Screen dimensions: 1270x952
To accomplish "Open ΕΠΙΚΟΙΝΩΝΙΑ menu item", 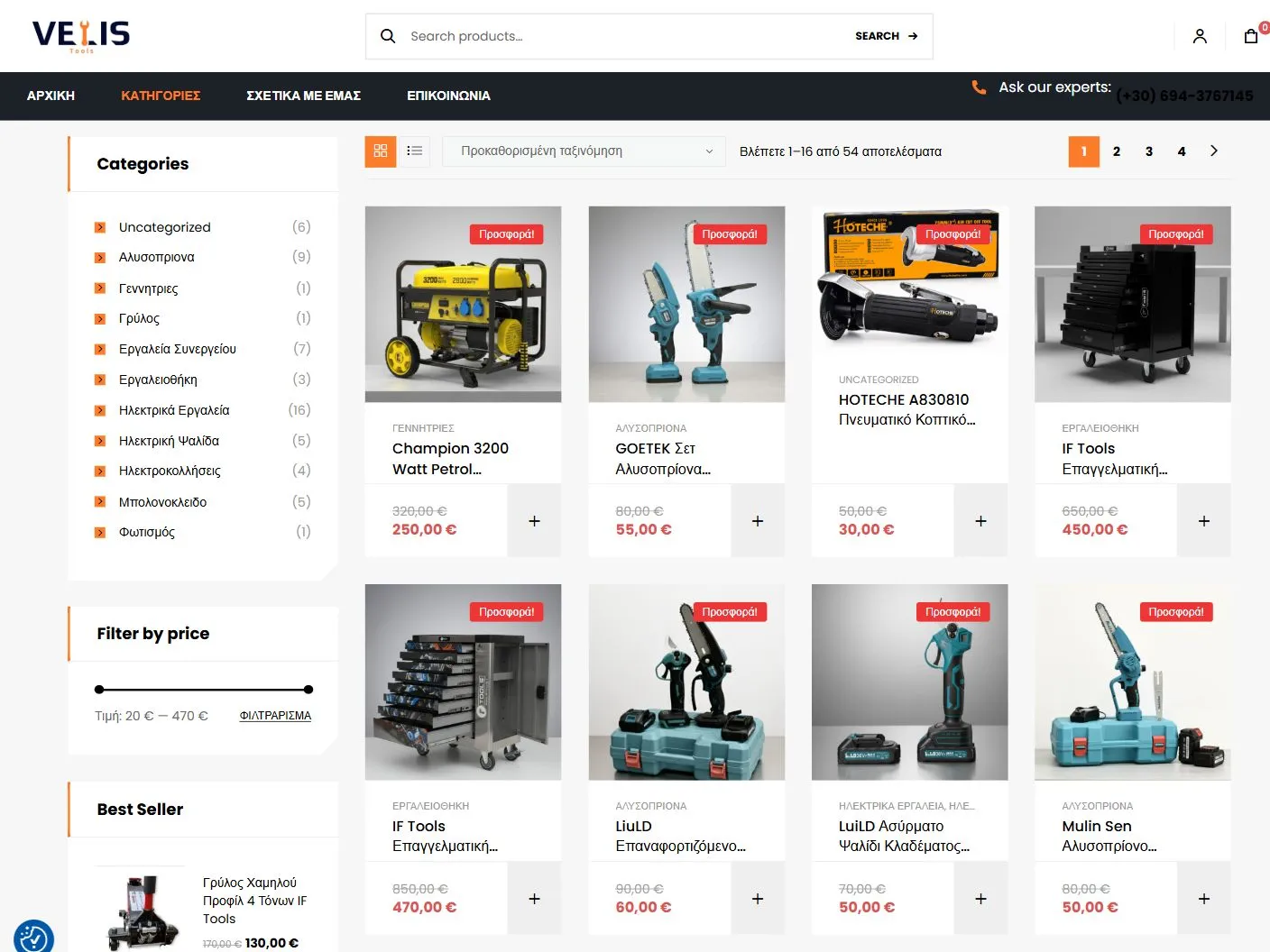I will [448, 96].
